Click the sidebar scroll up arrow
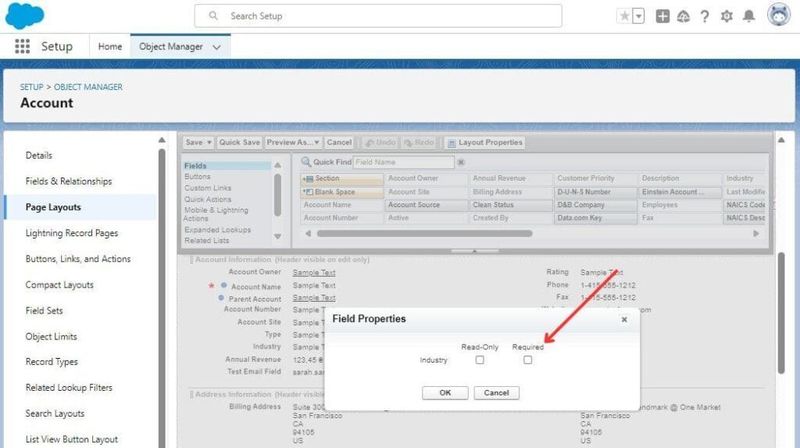The width and height of the screenshot is (800, 448). (162, 140)
